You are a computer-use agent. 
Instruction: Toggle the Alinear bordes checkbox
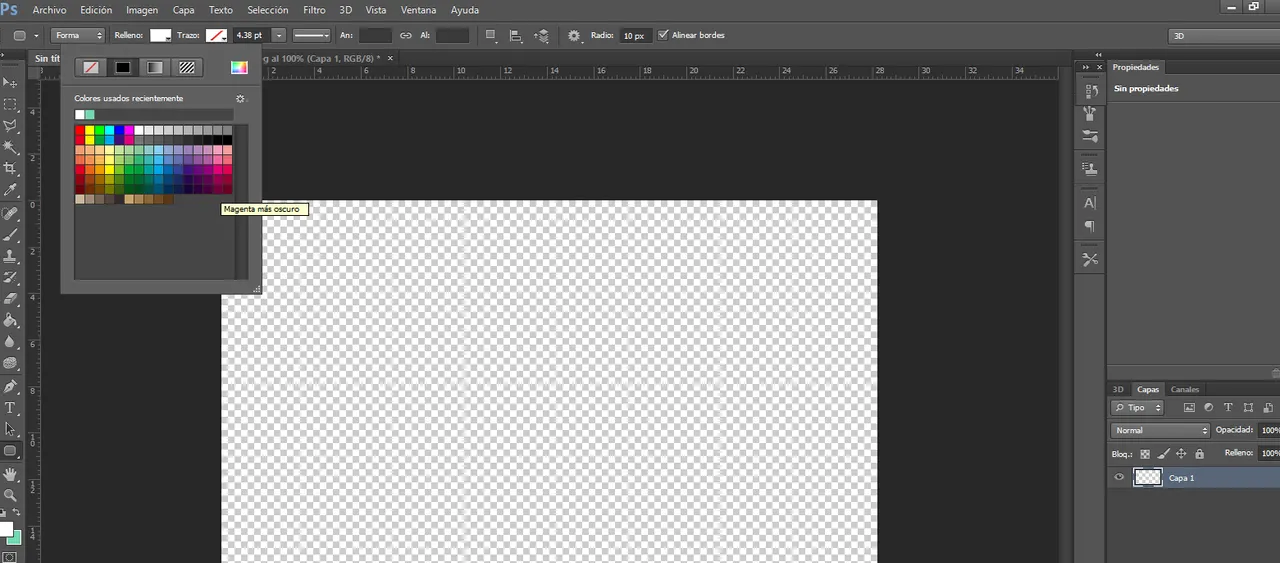click(663, 35)
